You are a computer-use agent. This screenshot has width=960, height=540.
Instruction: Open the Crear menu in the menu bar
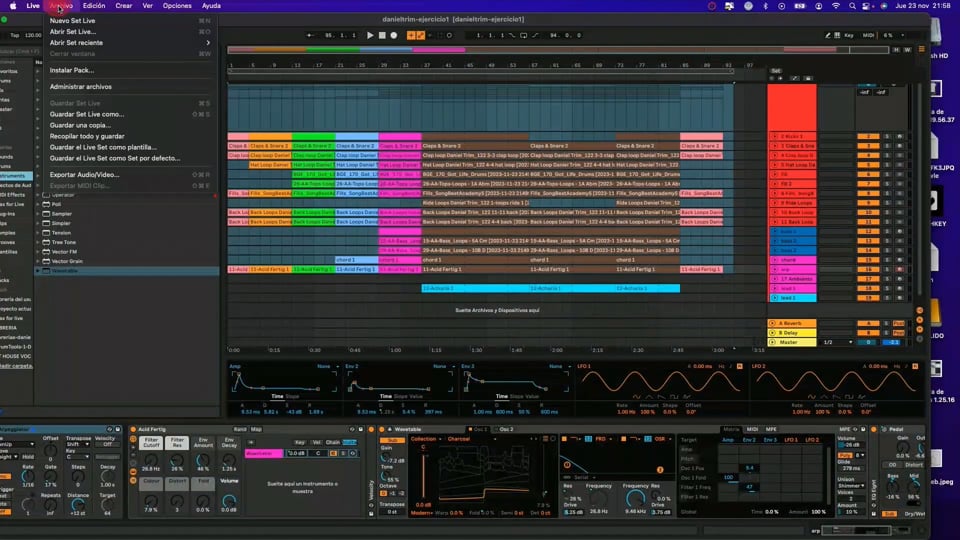pos(124,6)
